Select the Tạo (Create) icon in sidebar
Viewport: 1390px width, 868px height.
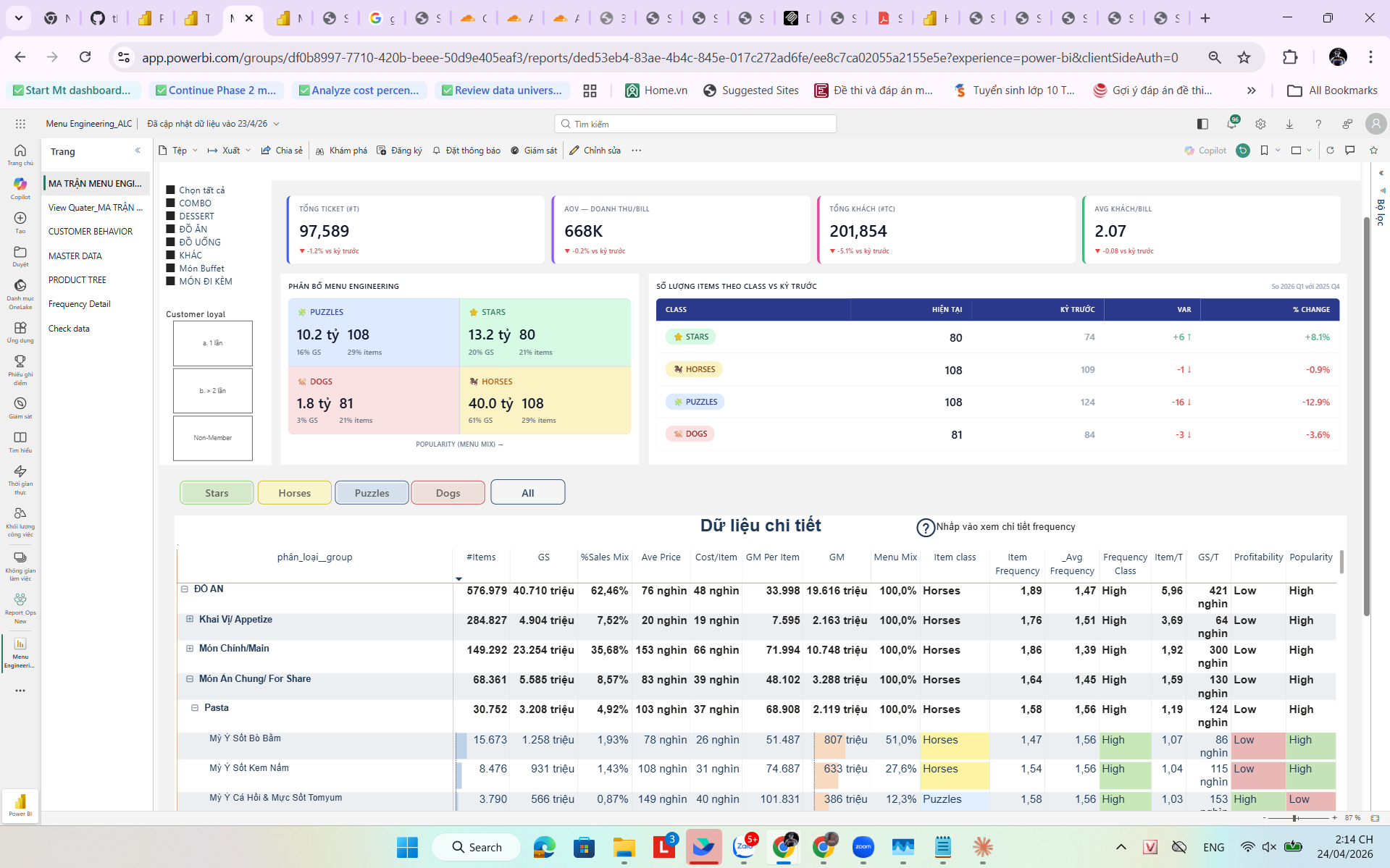click(20, 218)
